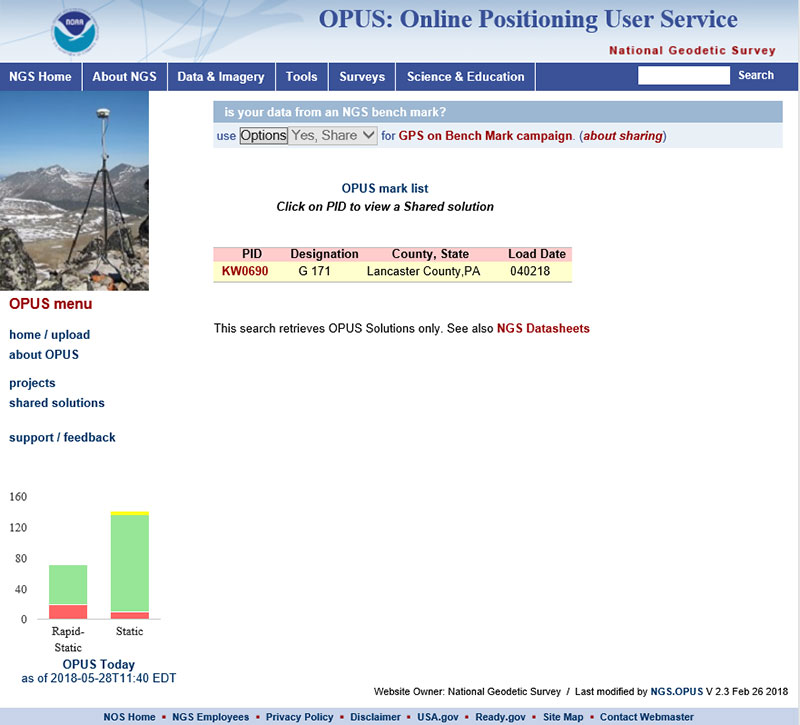Open the shared solutions link
Image resolution: width=800 pixels, height=725 pixels.
56,403
